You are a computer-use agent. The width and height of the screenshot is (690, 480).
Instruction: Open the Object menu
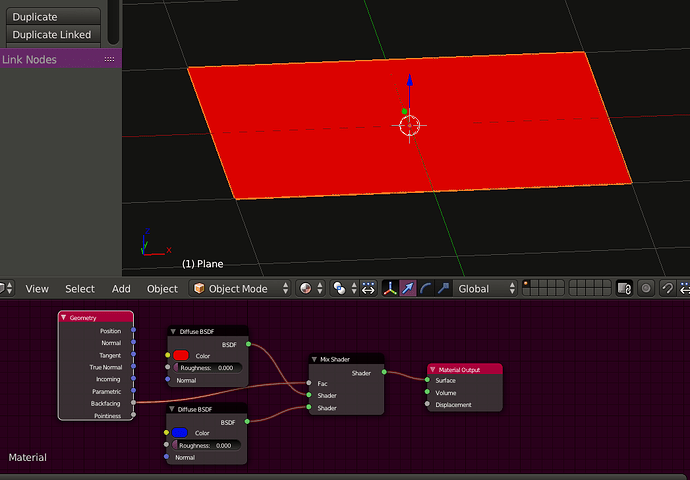point(162,289)
